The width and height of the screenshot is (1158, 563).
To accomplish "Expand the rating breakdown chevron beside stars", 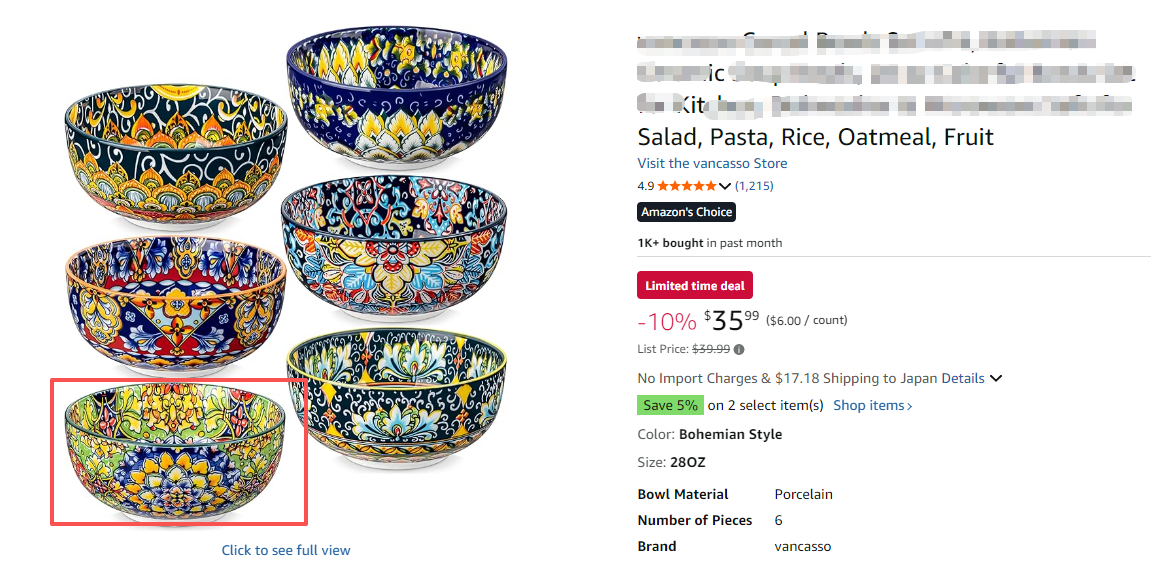I will pyautogui.click(x=725, y=186).
